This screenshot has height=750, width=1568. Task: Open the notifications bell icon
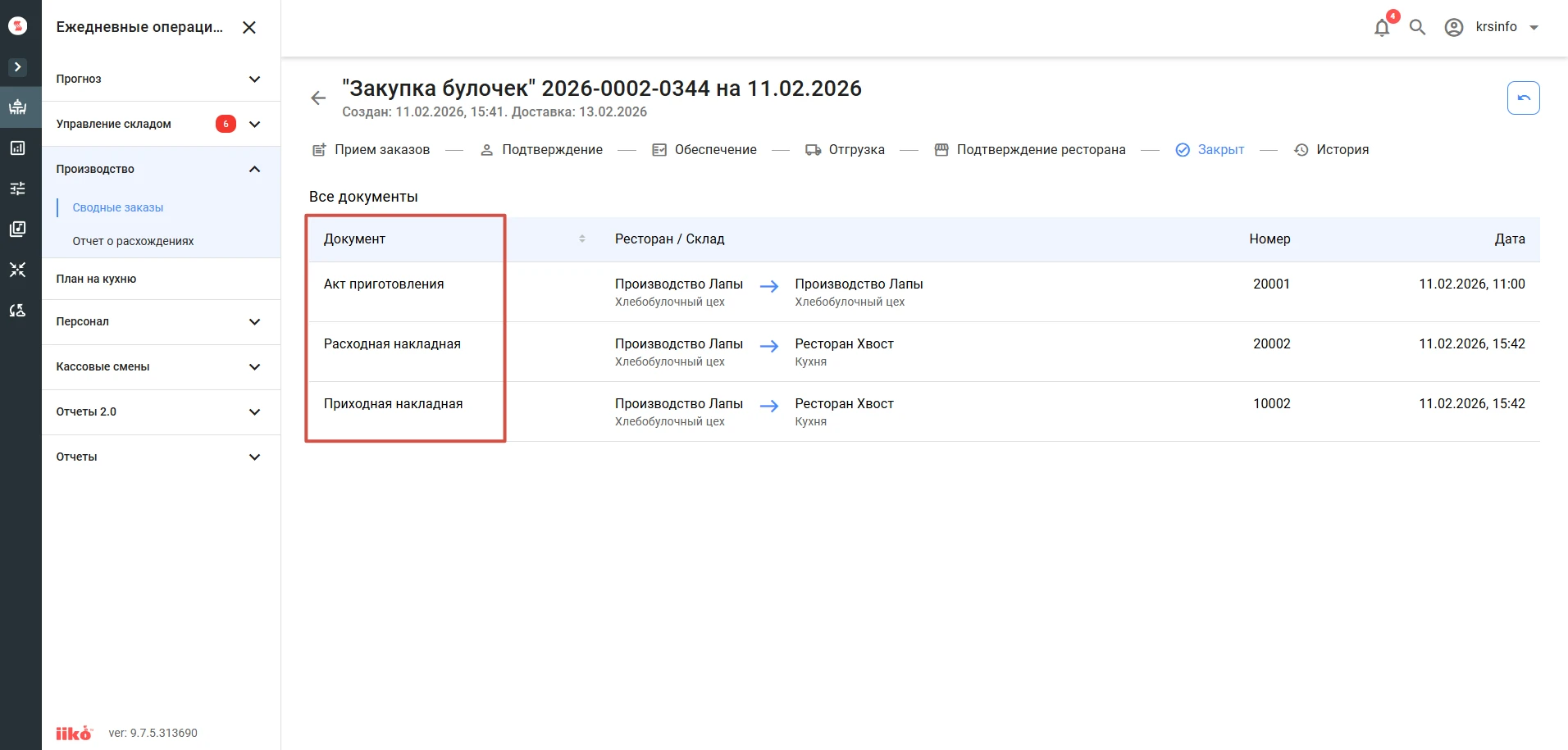point(1382,27)
